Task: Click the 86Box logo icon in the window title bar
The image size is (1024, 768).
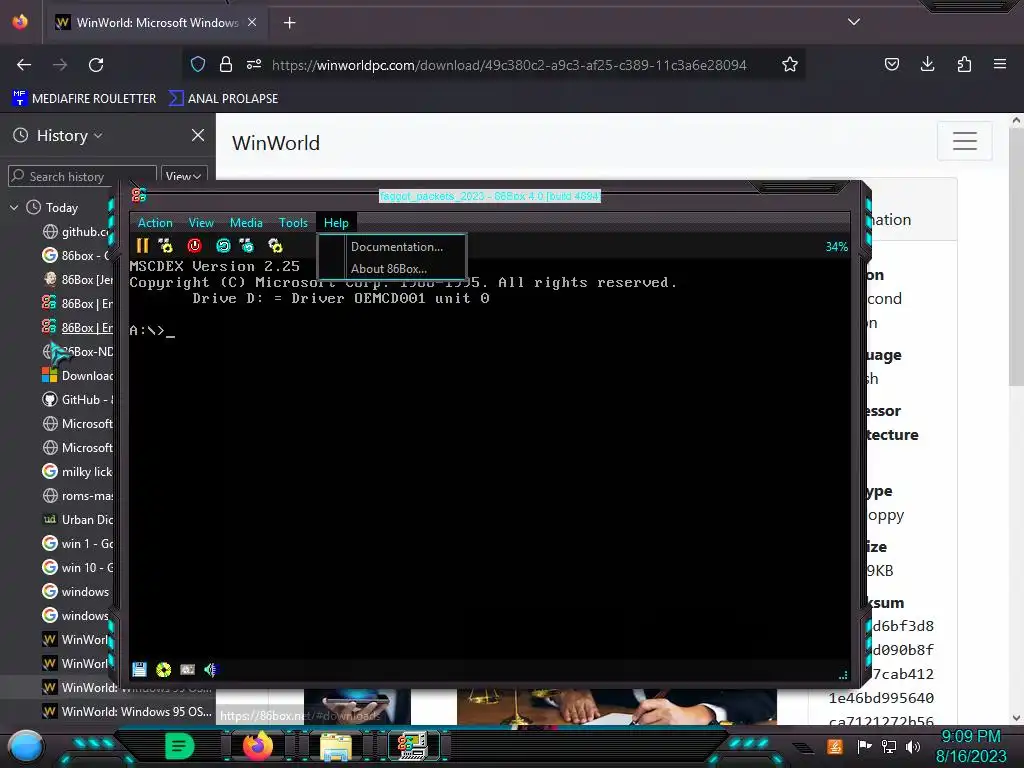Action: pos(139,195)
